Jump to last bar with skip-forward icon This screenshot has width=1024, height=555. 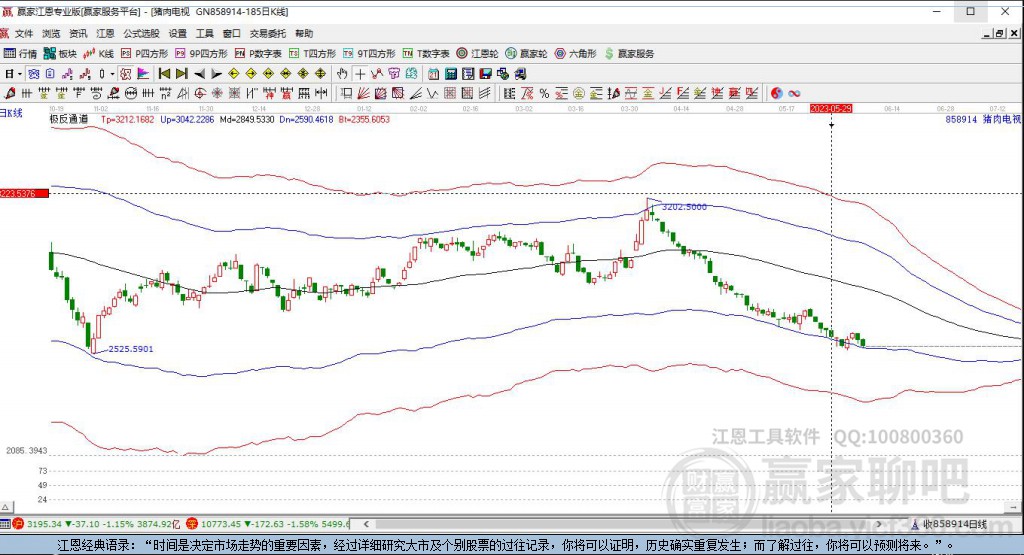(182, 74)
